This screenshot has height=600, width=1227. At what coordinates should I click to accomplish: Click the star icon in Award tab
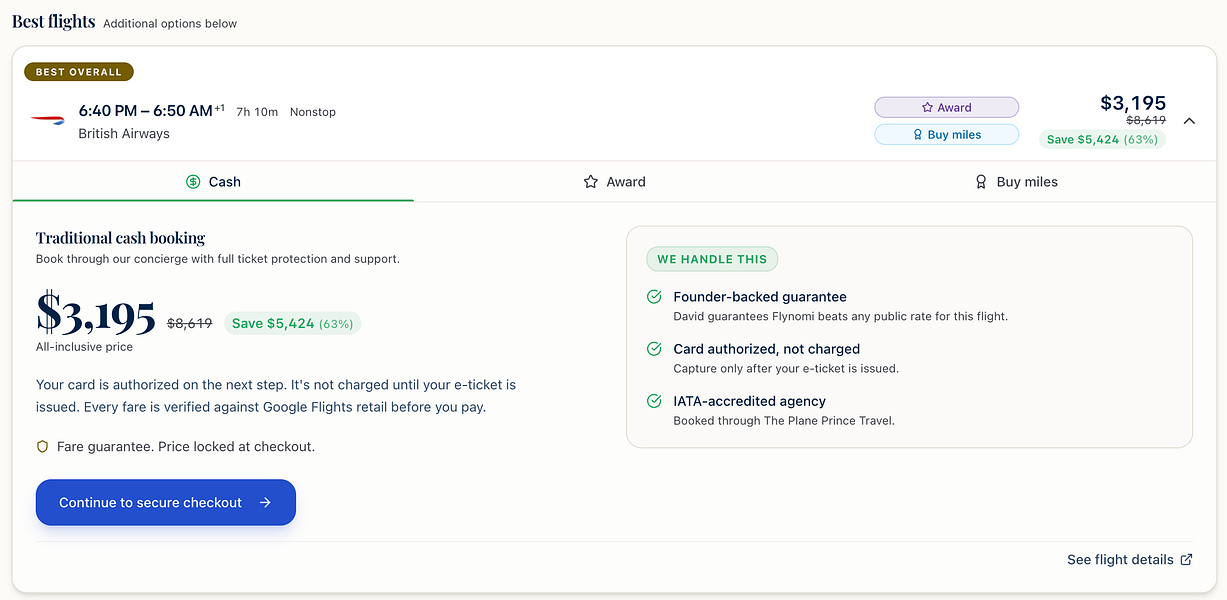[x=590, y=182]
